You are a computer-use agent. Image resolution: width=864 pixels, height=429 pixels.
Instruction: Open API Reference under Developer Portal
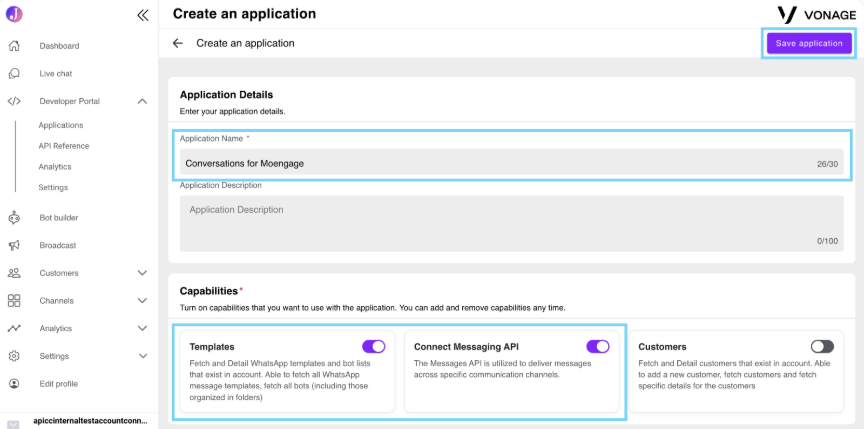64,146
